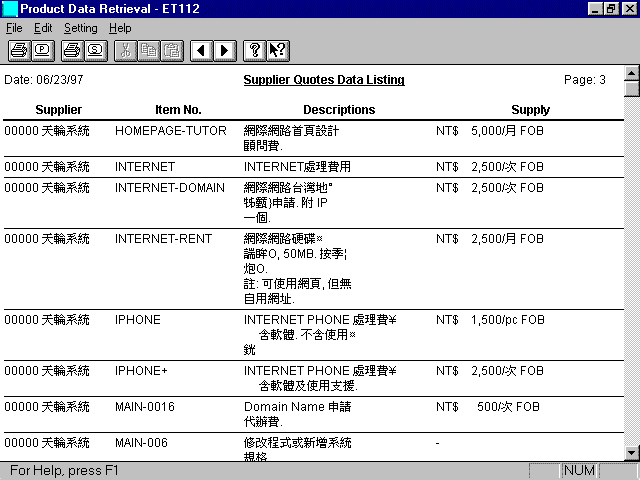Image resolution: width=640 pixels, height=480 pixels.
Task: Select item IPHONE+
Action: click(x=141, y=371)
